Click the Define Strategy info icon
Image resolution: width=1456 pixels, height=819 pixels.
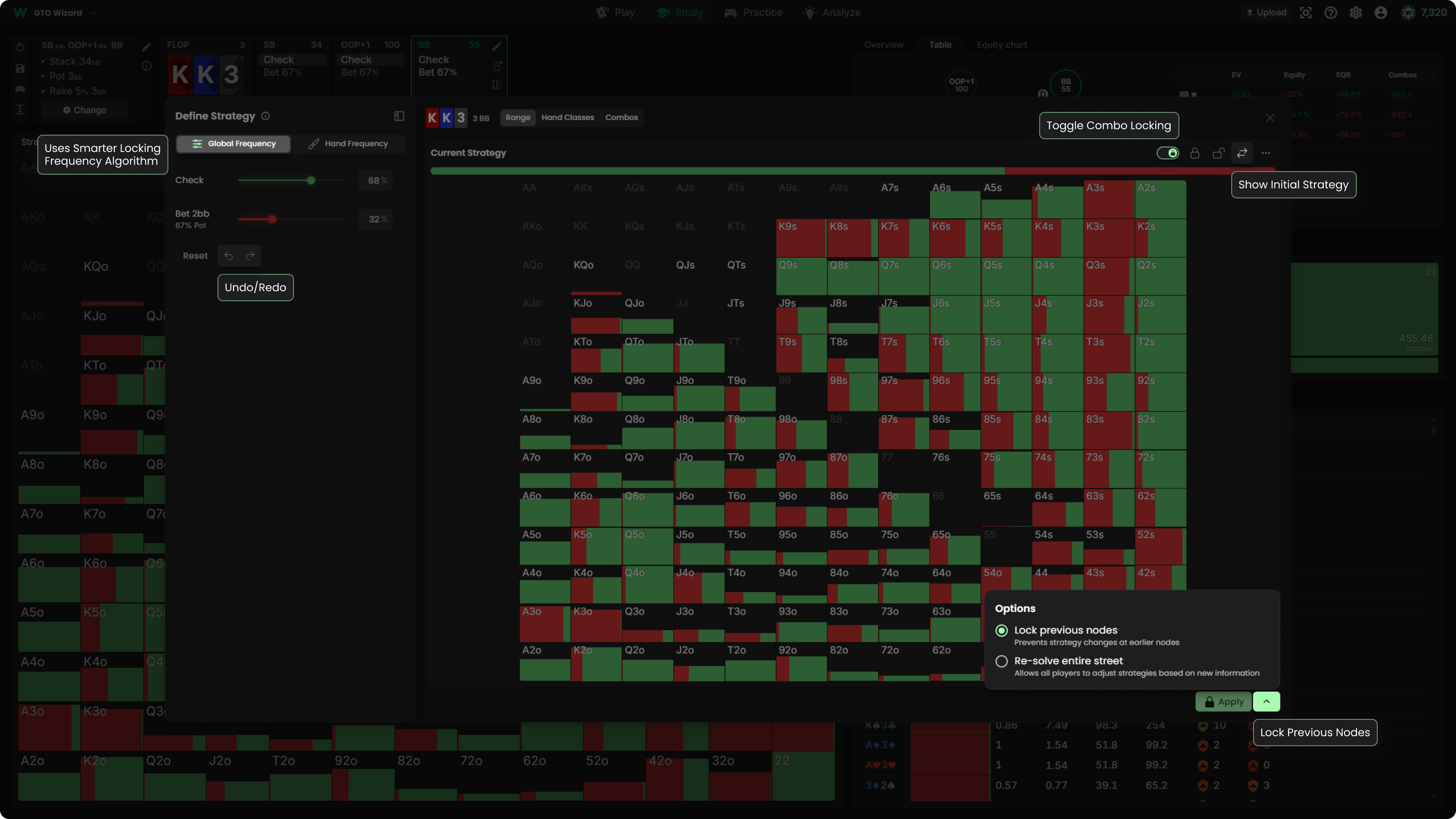(x=266, y=116)
